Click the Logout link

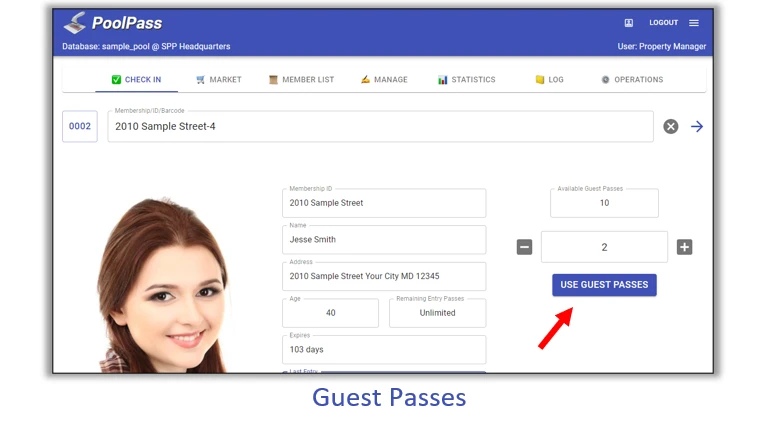coord(663,23)
